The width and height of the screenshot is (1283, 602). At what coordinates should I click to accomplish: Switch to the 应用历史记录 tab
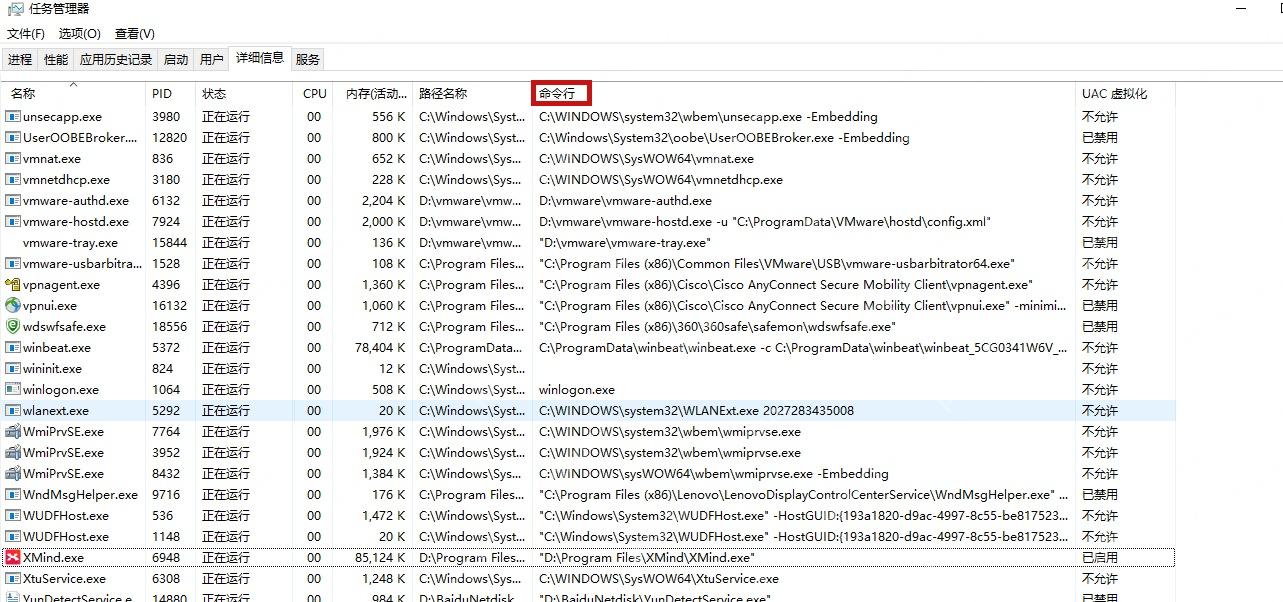tap(116, 60)
